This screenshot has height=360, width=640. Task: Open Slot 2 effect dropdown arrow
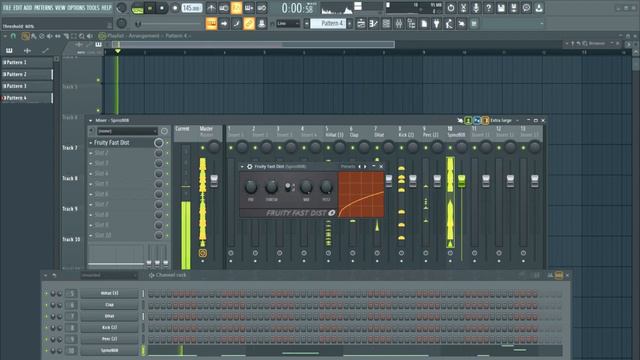pos(91,153)
